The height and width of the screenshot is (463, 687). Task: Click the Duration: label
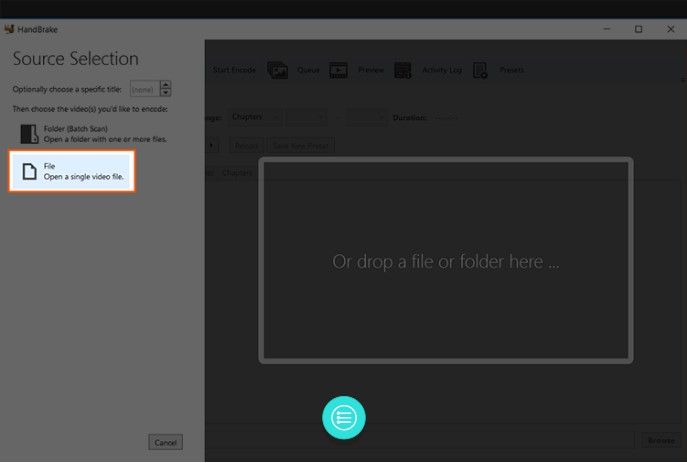pyautogui.click(x=410, y=117)
